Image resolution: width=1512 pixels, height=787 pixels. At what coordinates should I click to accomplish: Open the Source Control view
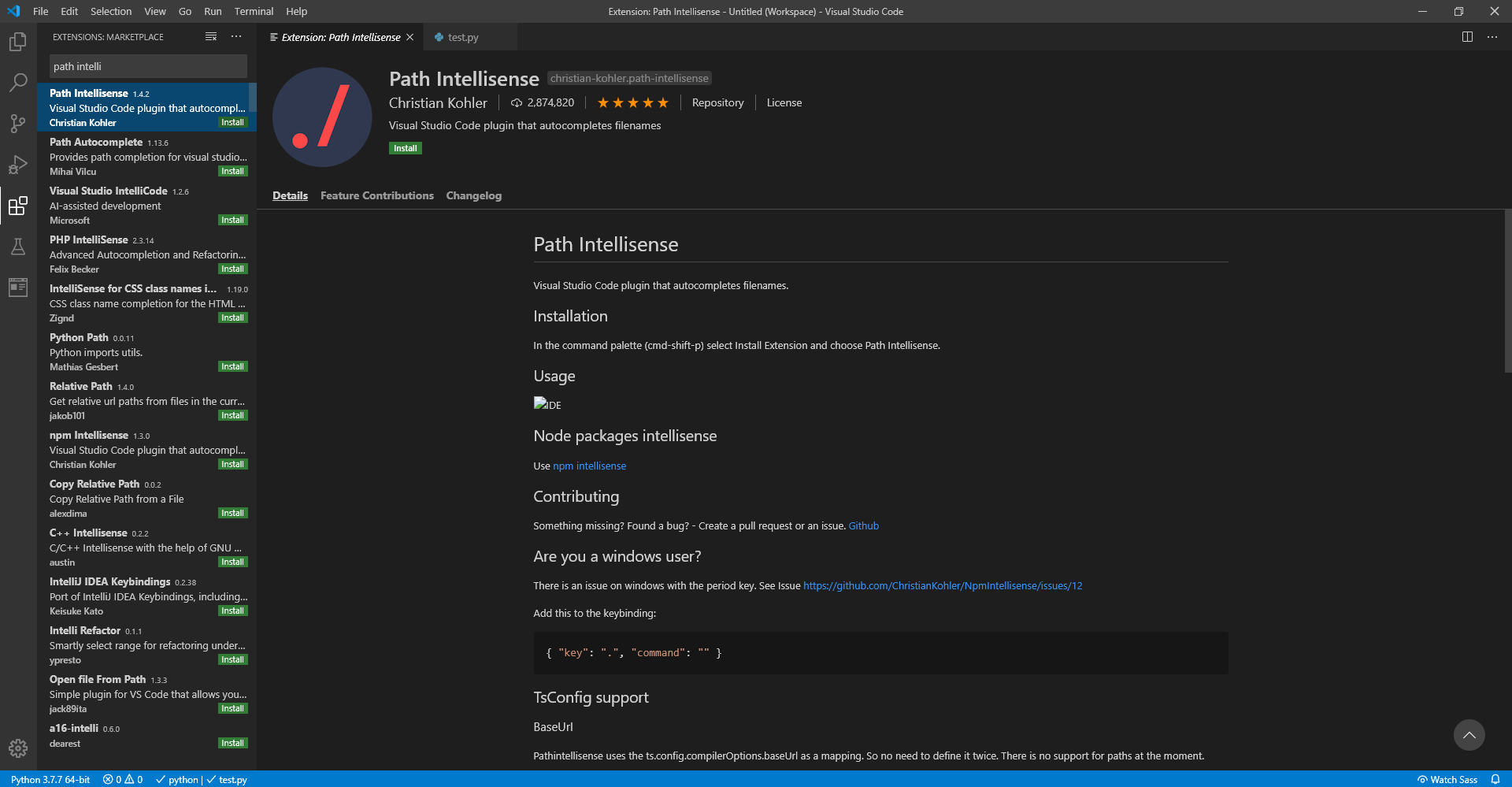(18, 124)
